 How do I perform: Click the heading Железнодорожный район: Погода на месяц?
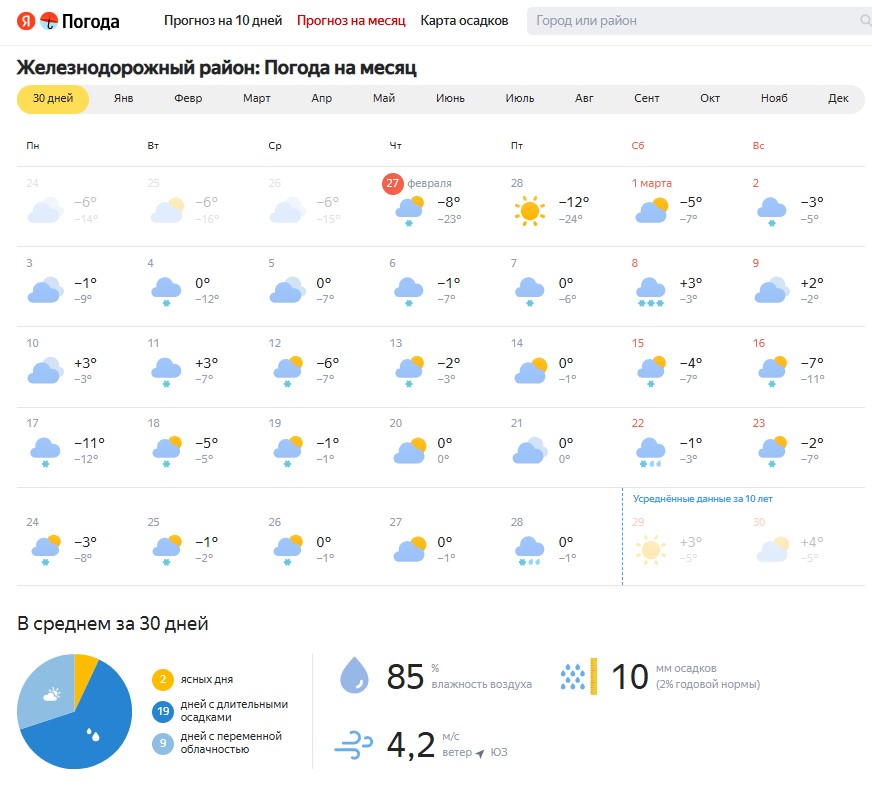click(x=216, y=68)
